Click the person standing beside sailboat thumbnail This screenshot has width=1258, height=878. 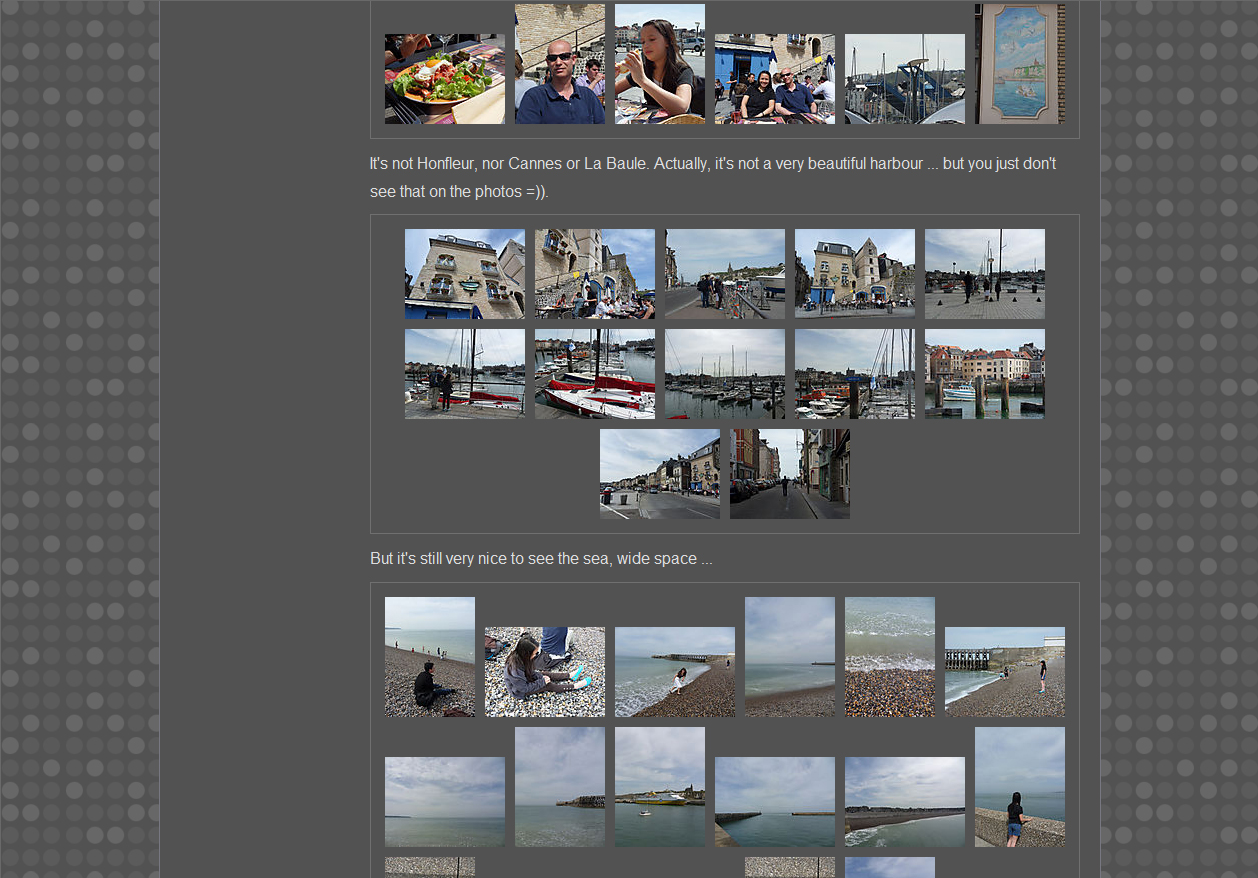(x=464, y=374)
